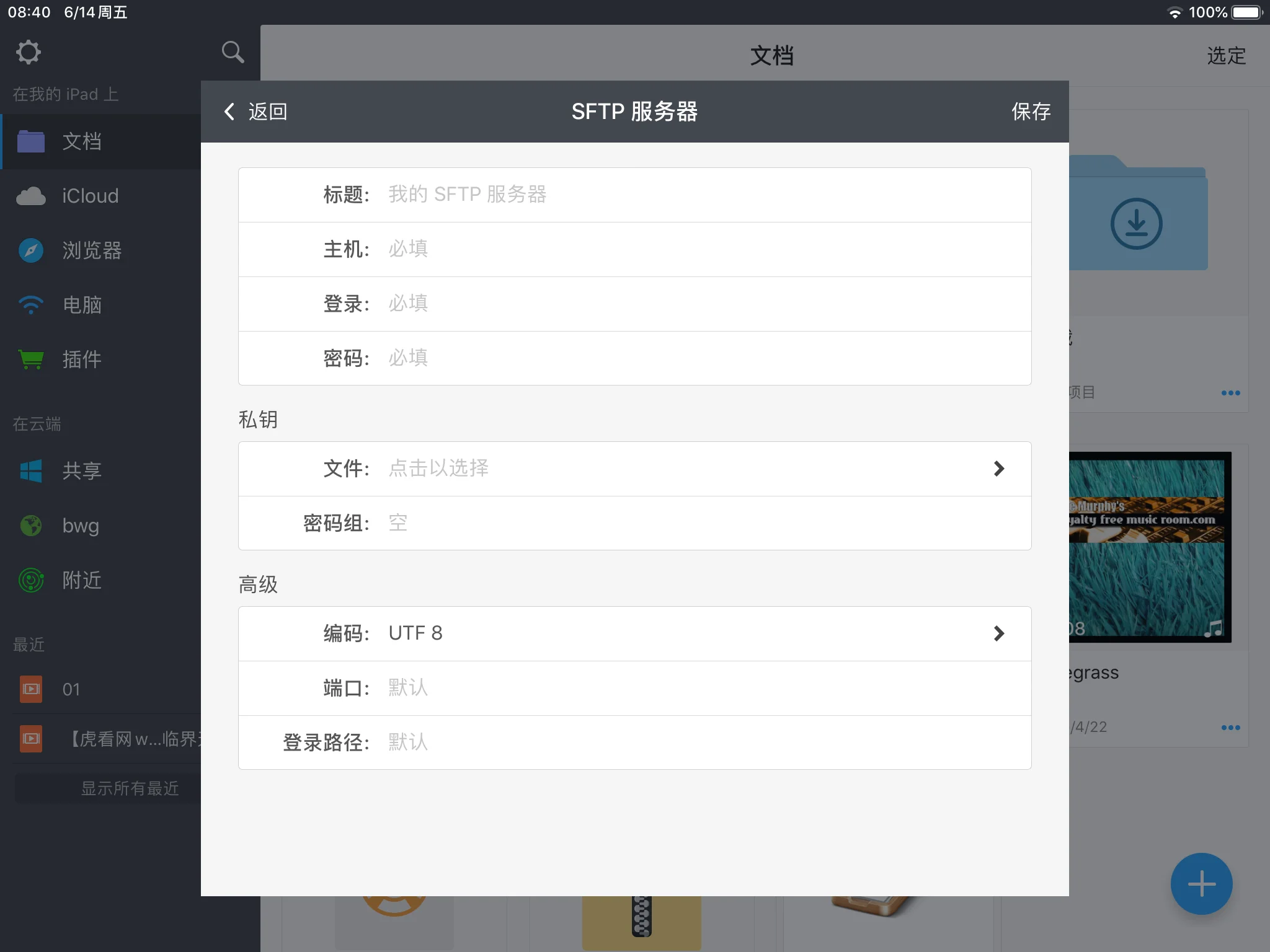Save the SFTP server with 保存
The image size is (1270, 952).
pyautogui.click(x=1031, y=112)
